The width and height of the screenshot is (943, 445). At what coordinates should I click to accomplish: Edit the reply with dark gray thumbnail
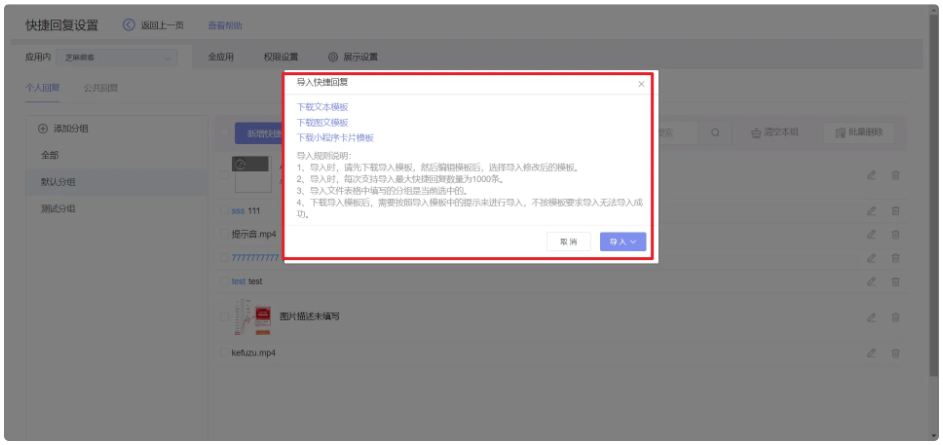871,175
